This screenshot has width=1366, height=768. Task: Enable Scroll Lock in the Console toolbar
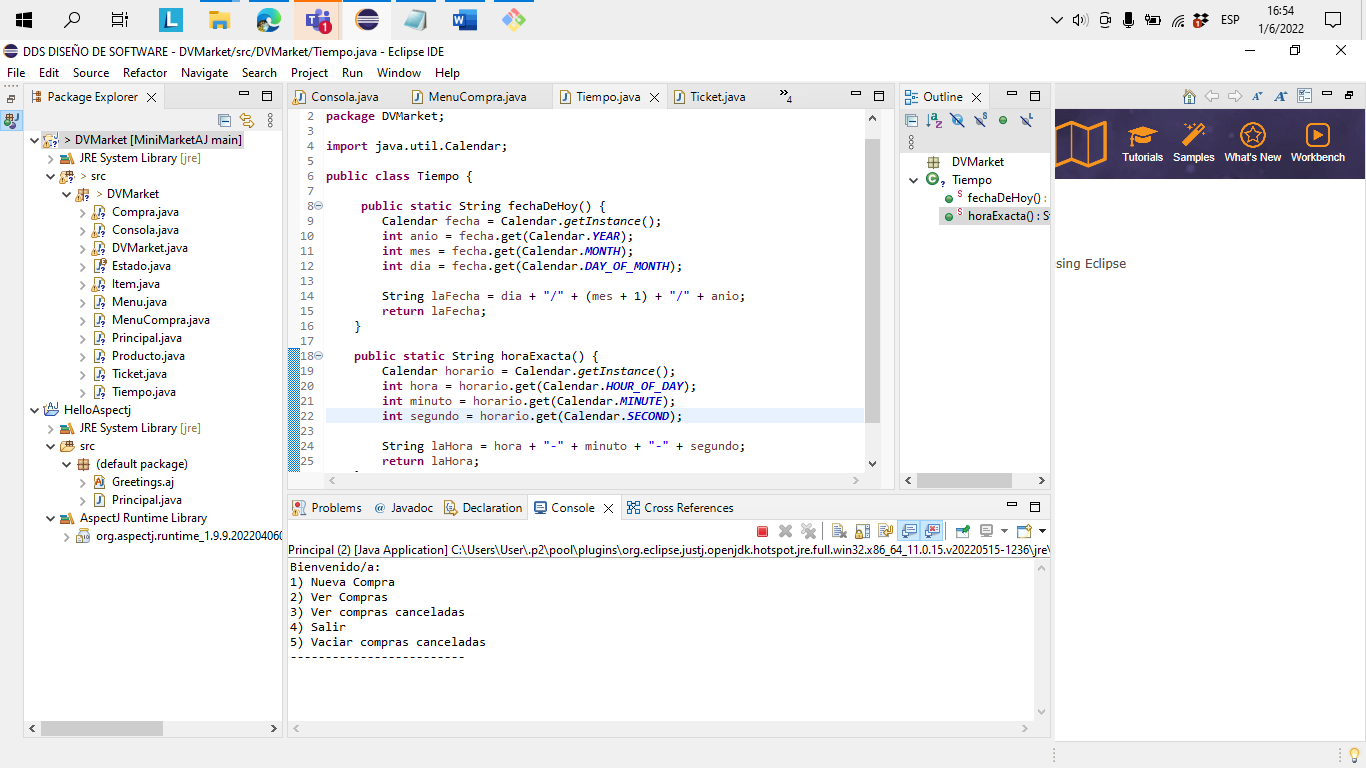coord(861,531)
